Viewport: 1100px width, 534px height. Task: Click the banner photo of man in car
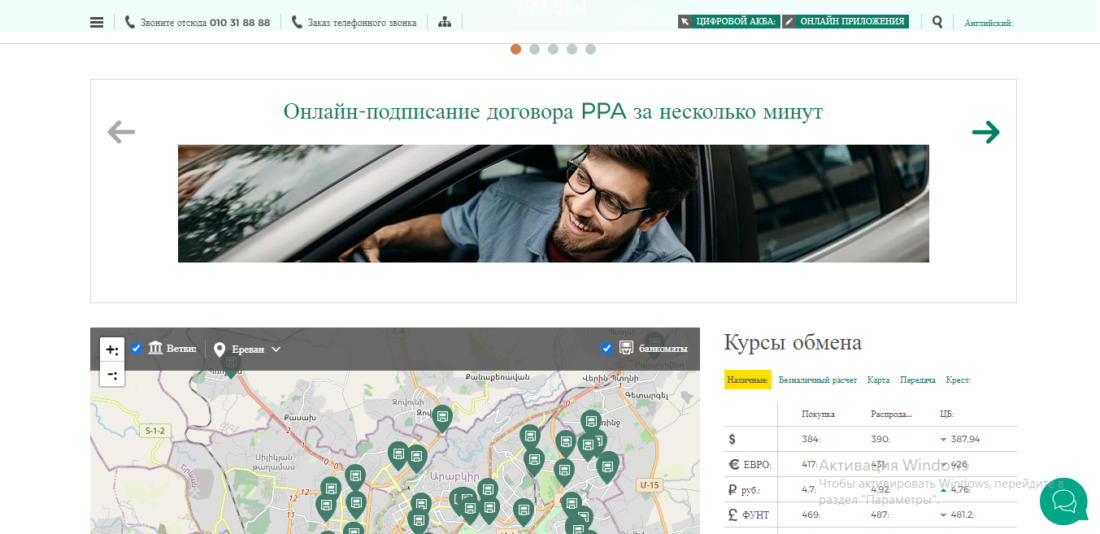553,203
